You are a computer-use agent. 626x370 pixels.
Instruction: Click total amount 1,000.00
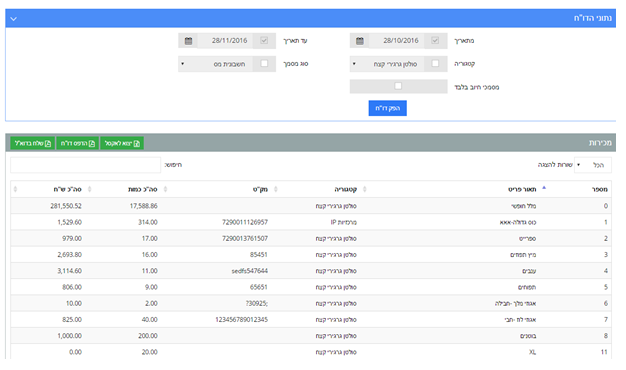click(x=69, y=336)
